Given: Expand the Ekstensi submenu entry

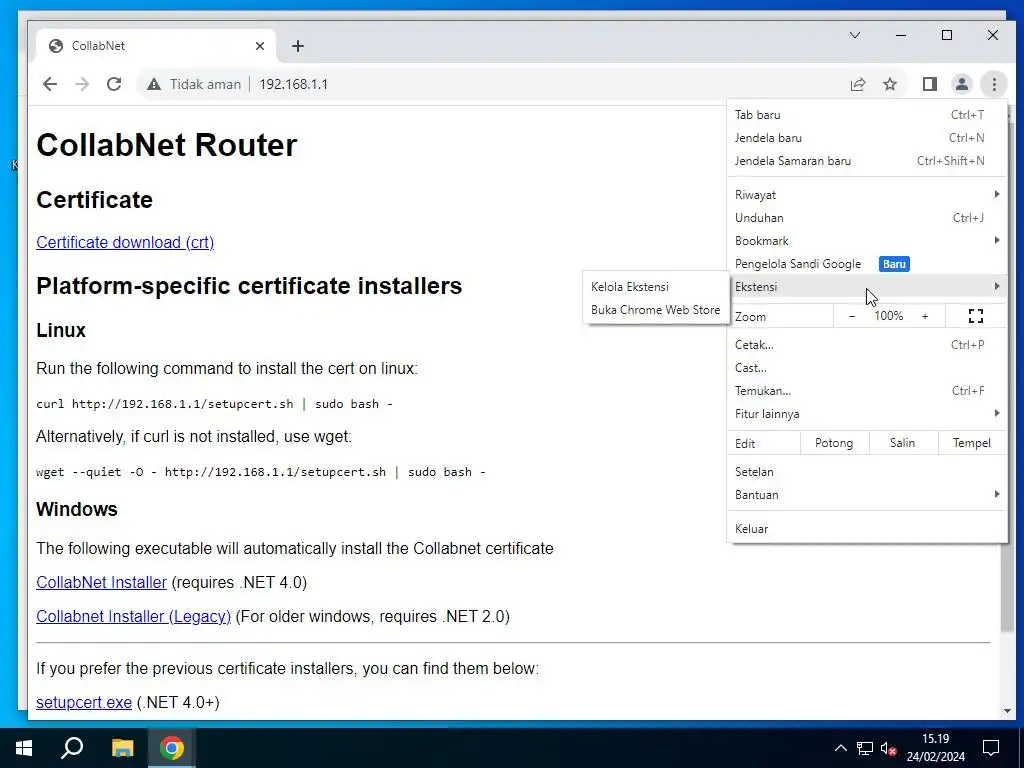Looking at the screenshot, I should tap(867, 287).
